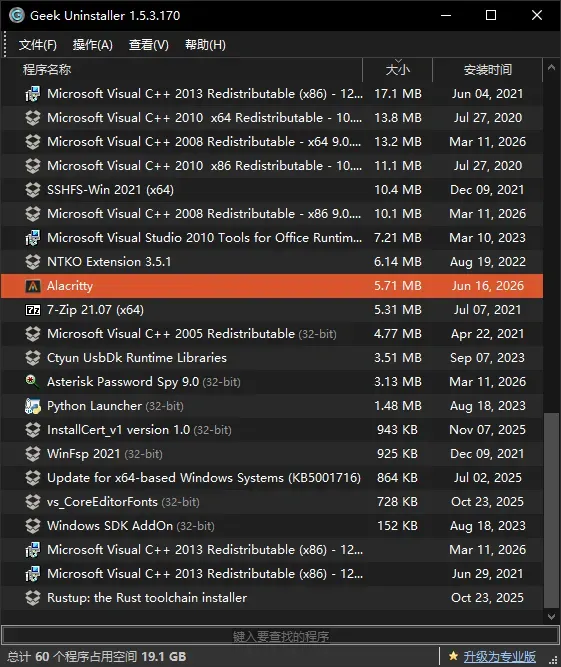
Task: Click the Jun 16, 2026 date cell
Action: pyautogui.click(x=487, y=286)
